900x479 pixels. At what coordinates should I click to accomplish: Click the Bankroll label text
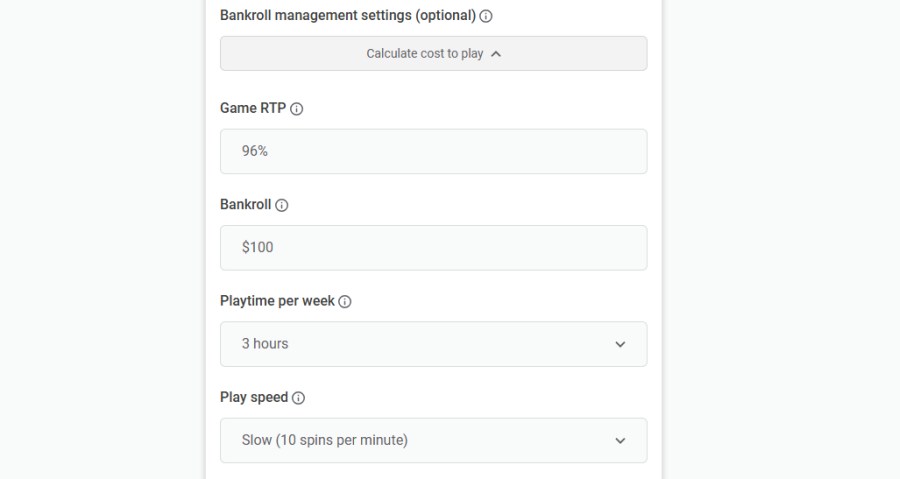click(245, 204)
